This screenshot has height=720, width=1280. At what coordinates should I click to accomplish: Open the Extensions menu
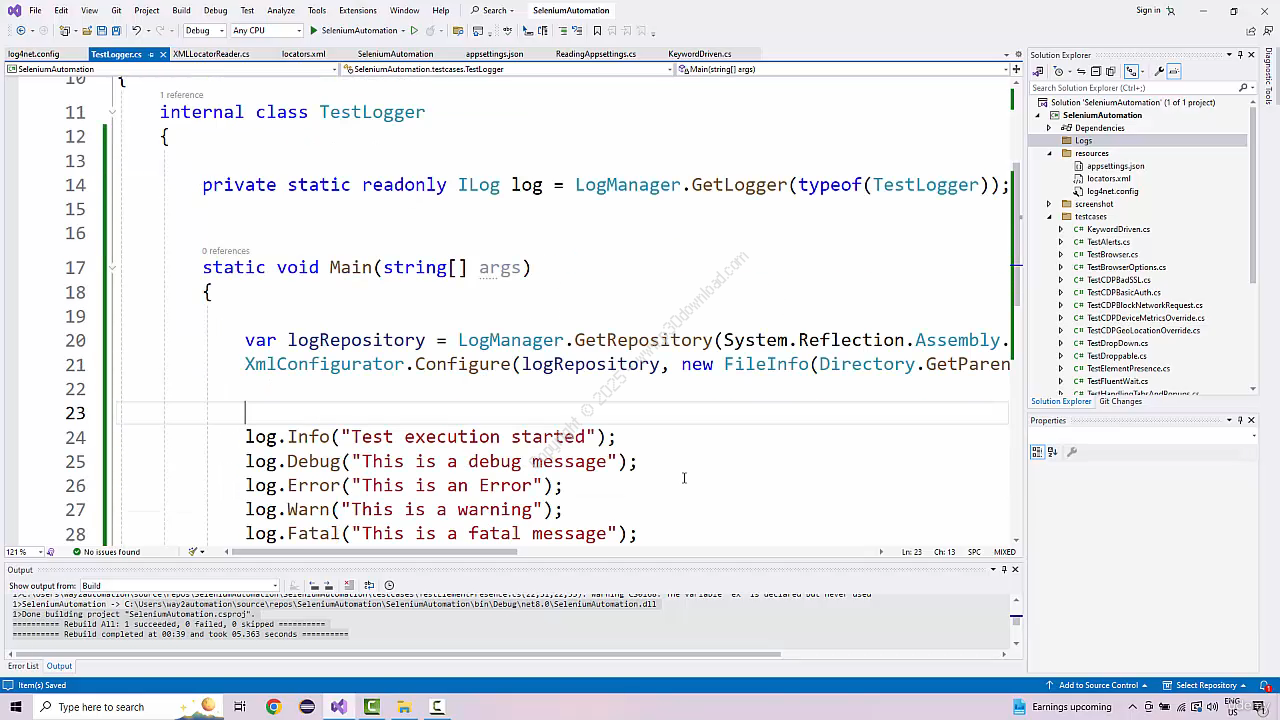coord(357,10)
